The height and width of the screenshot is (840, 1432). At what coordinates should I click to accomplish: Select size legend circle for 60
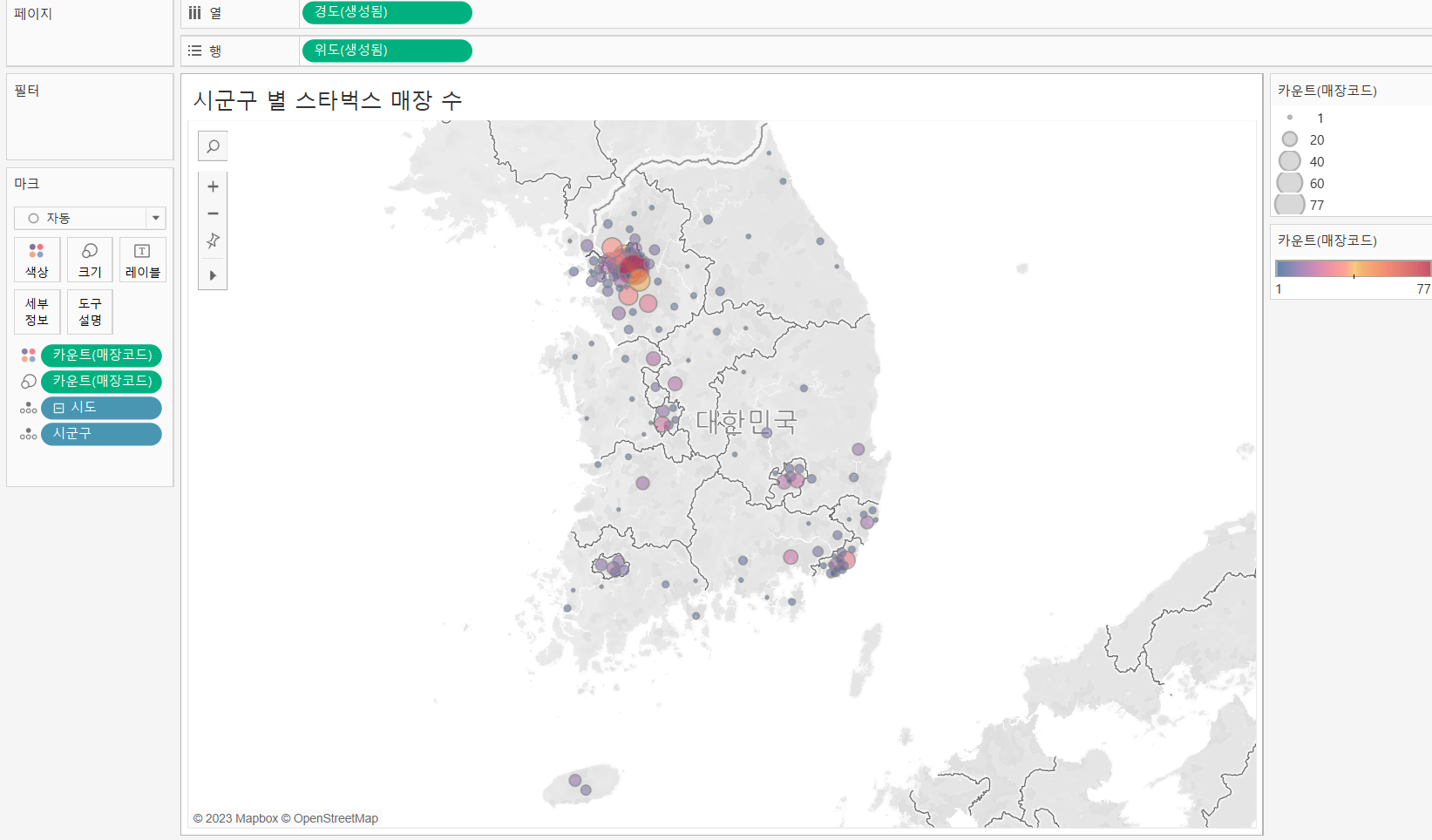pos(1290,183)
